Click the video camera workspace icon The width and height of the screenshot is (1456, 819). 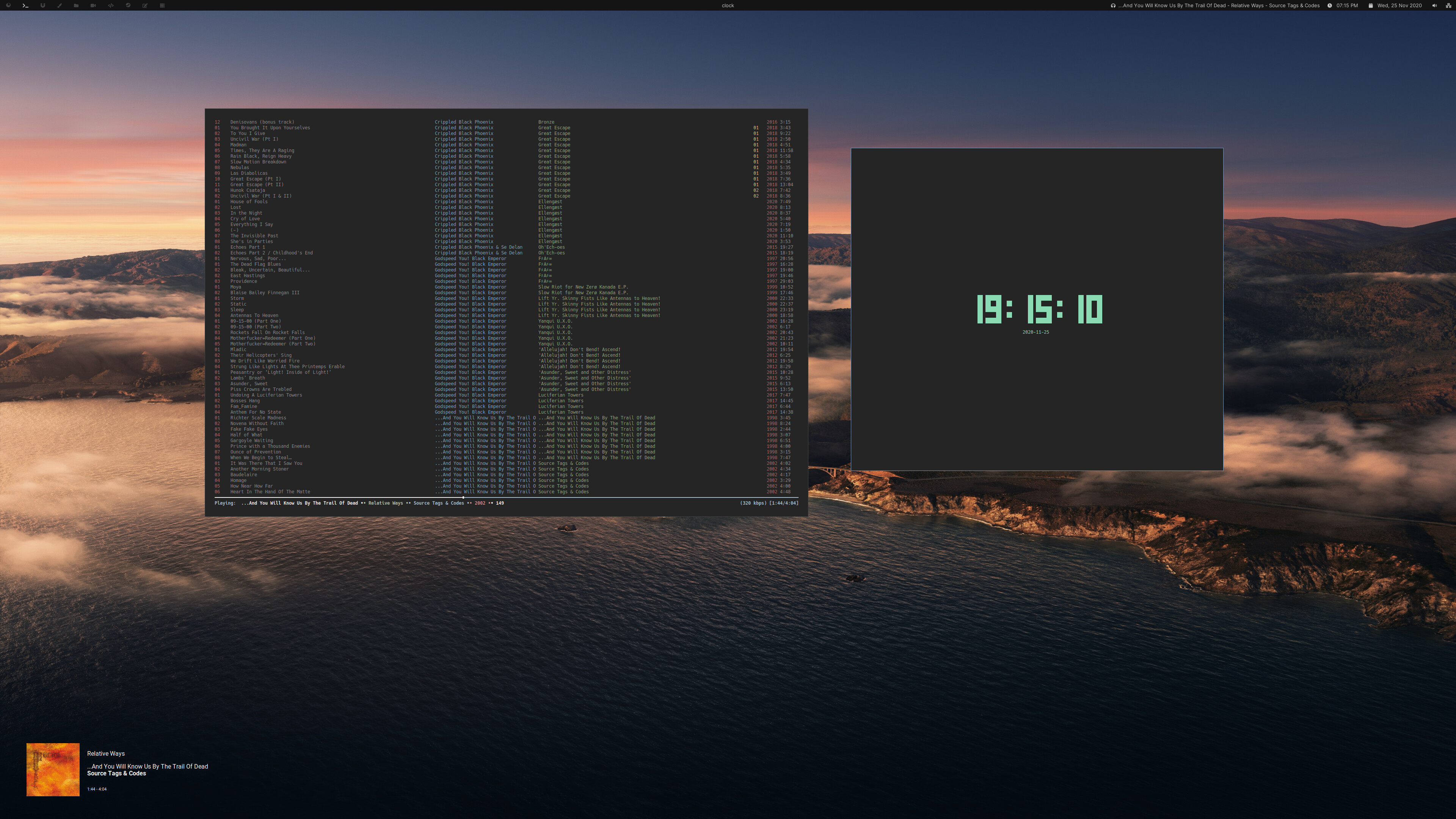pos(93,6)
